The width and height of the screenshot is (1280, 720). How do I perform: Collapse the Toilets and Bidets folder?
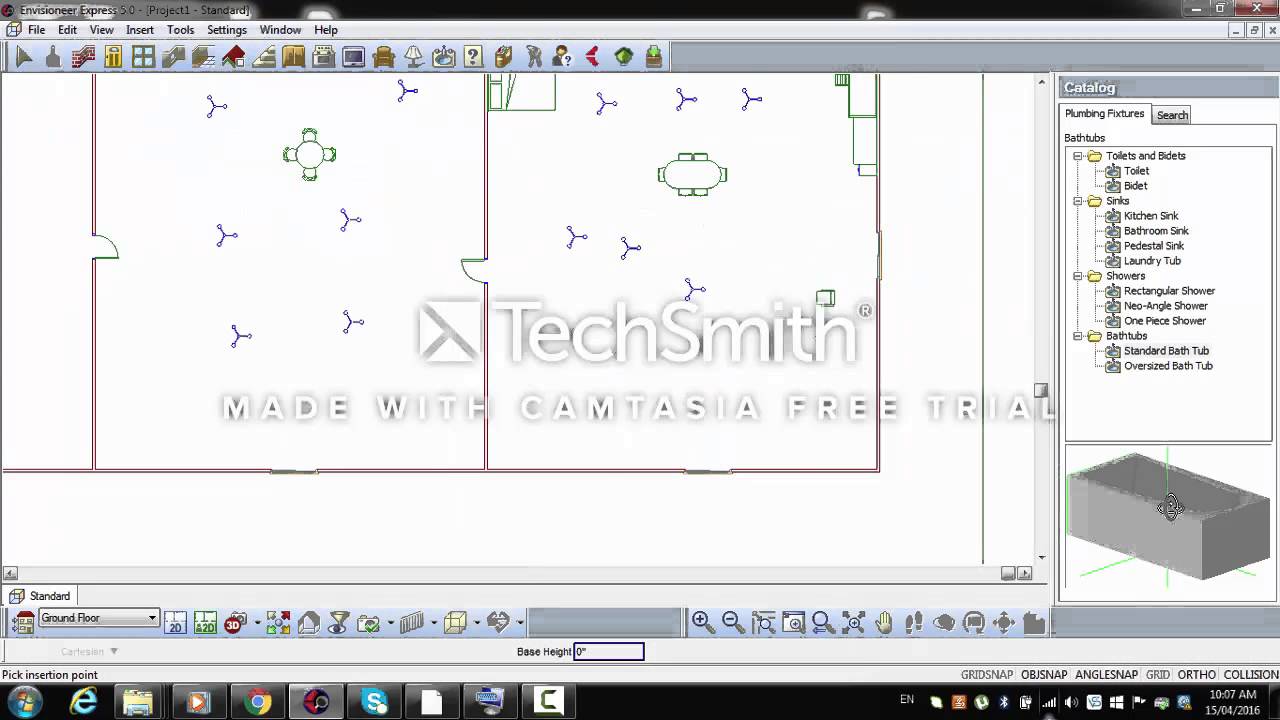tap(1078, 156)
